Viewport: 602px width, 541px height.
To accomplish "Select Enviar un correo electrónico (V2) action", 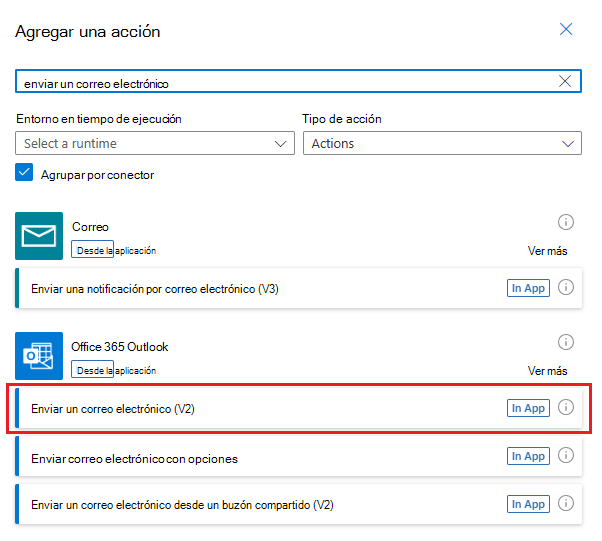I will (298, 408).
